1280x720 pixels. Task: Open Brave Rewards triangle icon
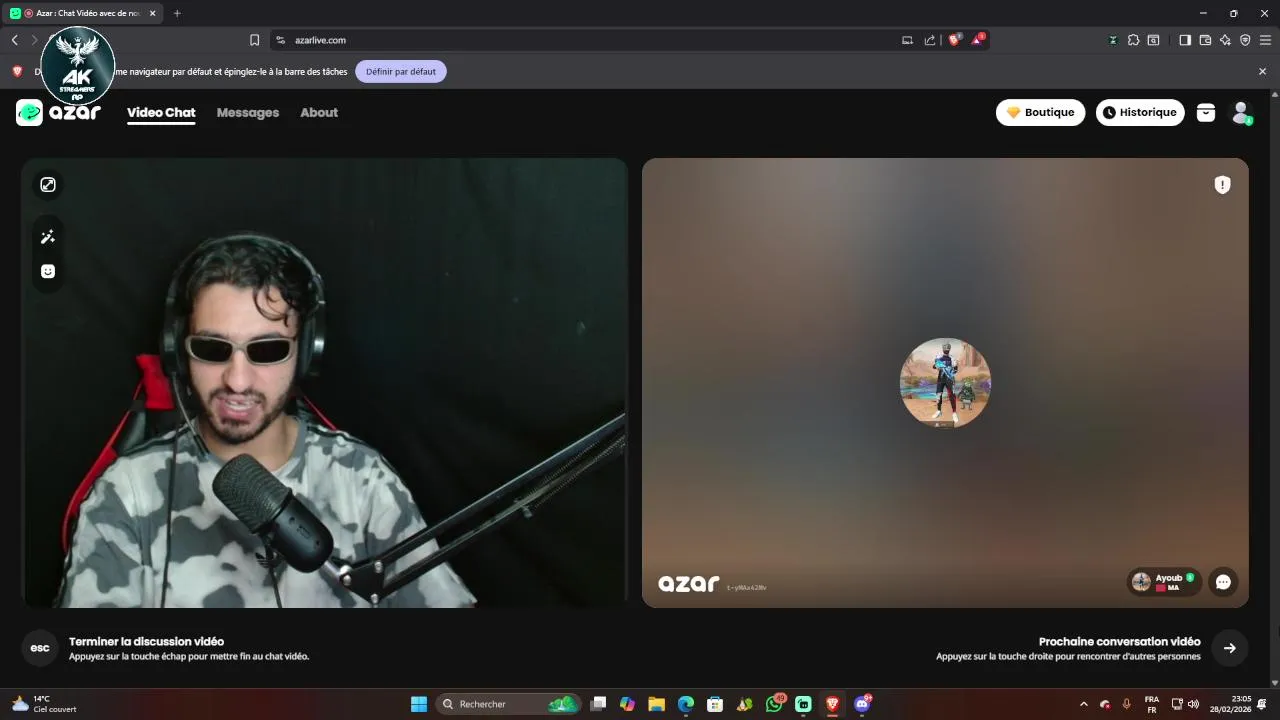tap(977, 40)
